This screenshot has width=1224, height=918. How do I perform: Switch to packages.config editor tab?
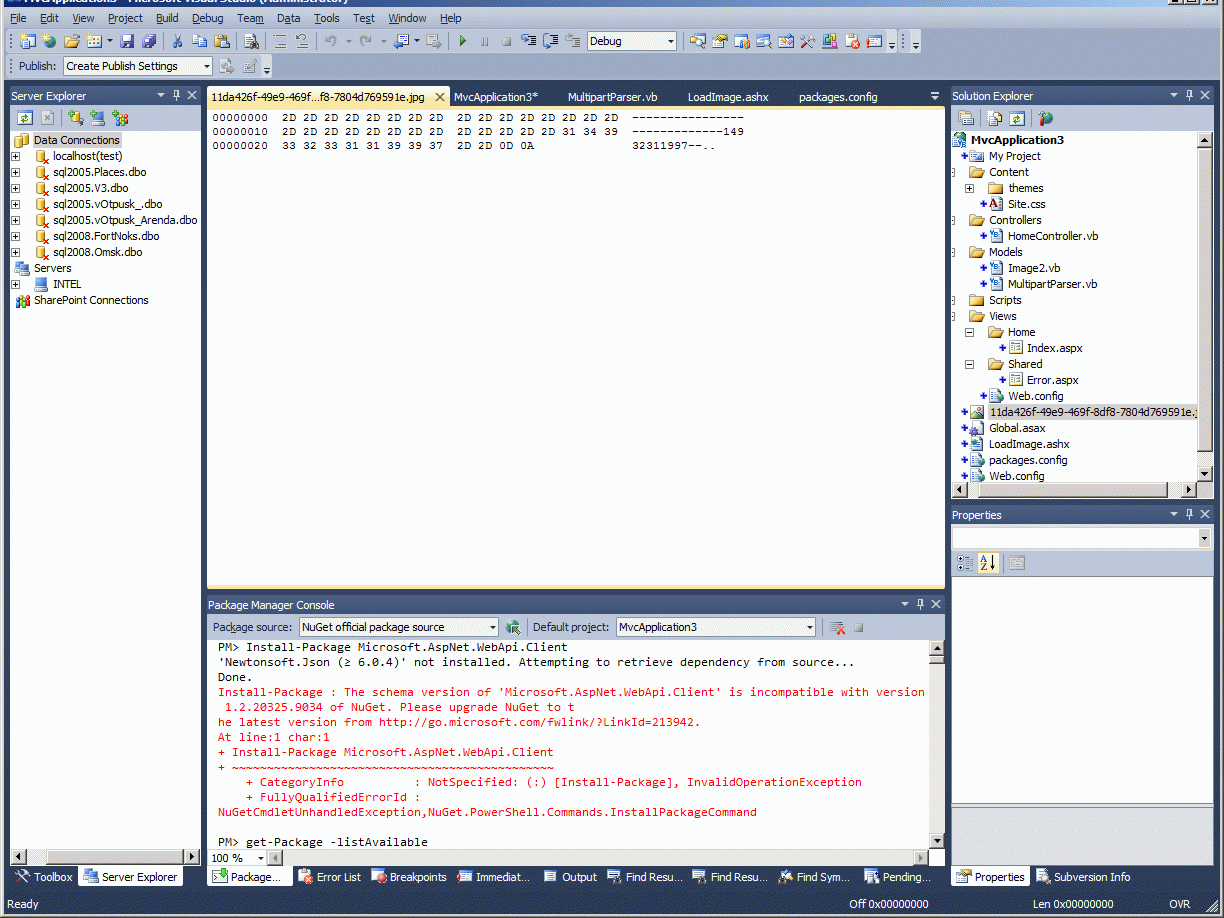pyautogui.click(x=838, y=97)
